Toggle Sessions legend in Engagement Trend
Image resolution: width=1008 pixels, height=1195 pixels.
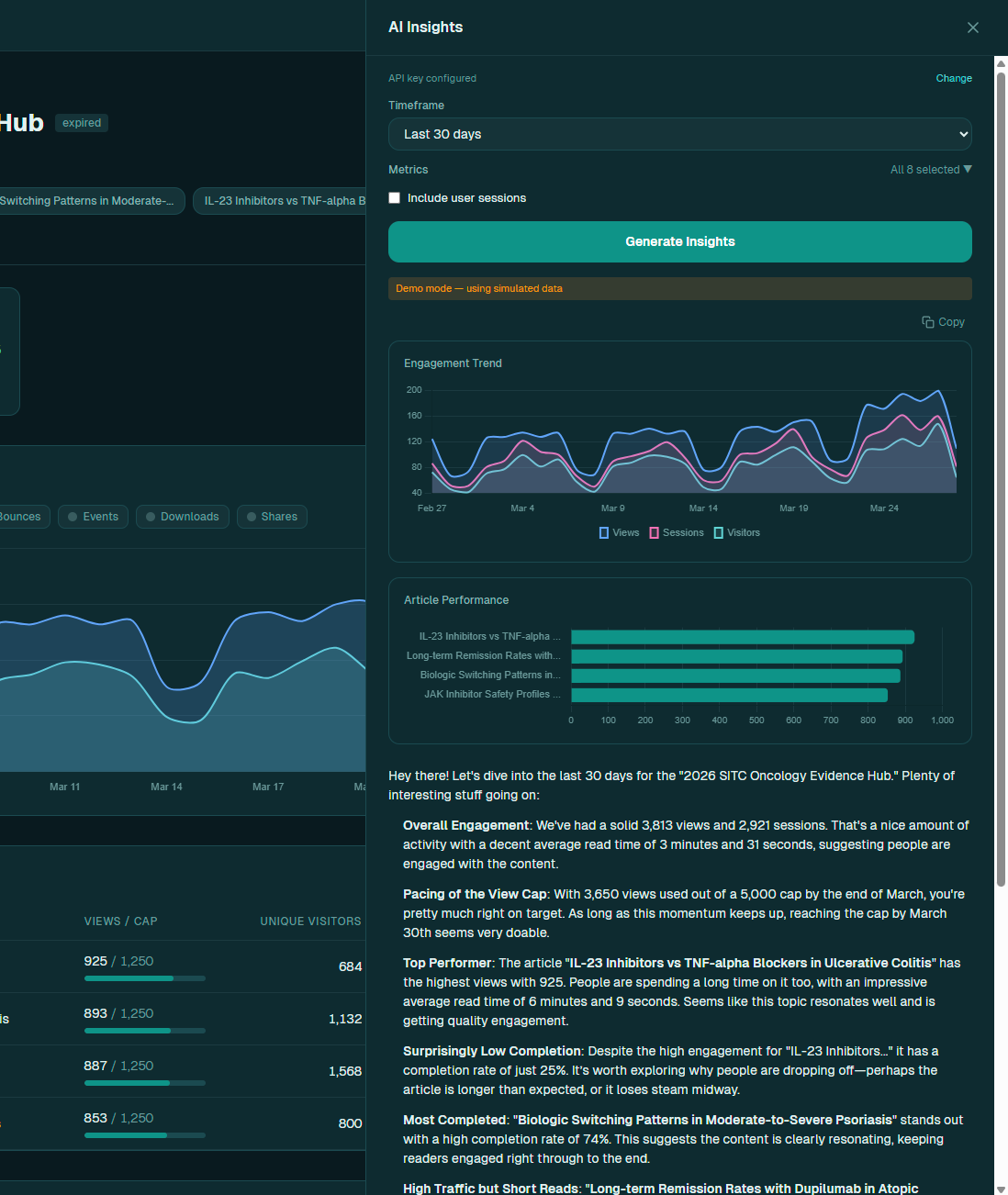click(x=677, y=532)
